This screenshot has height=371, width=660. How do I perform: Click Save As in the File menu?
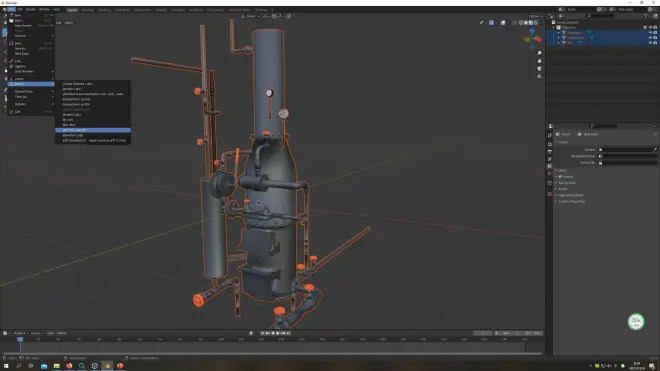click(x=32, y=48)
